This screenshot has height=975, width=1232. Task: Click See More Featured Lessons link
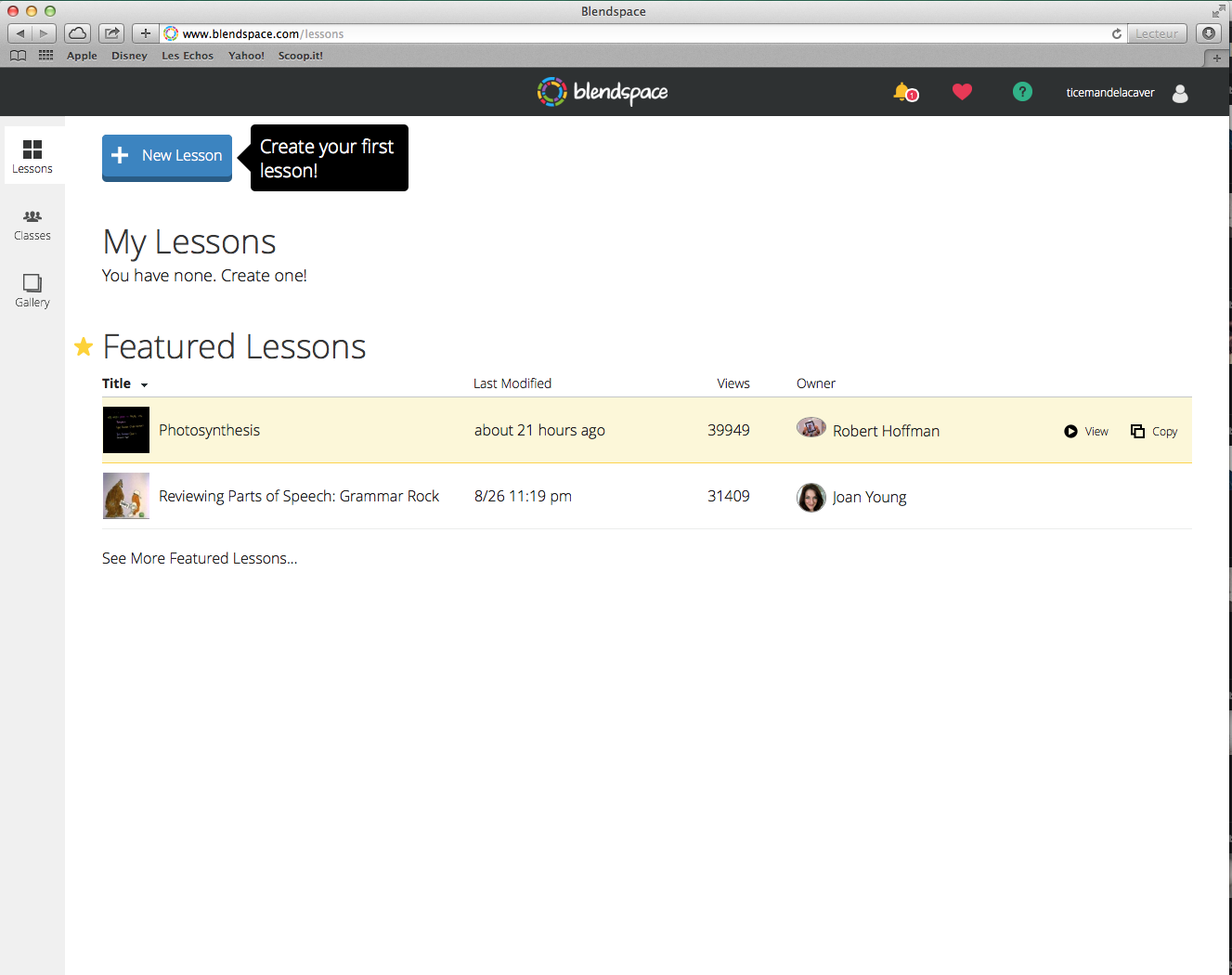click(x=200, y=558)
